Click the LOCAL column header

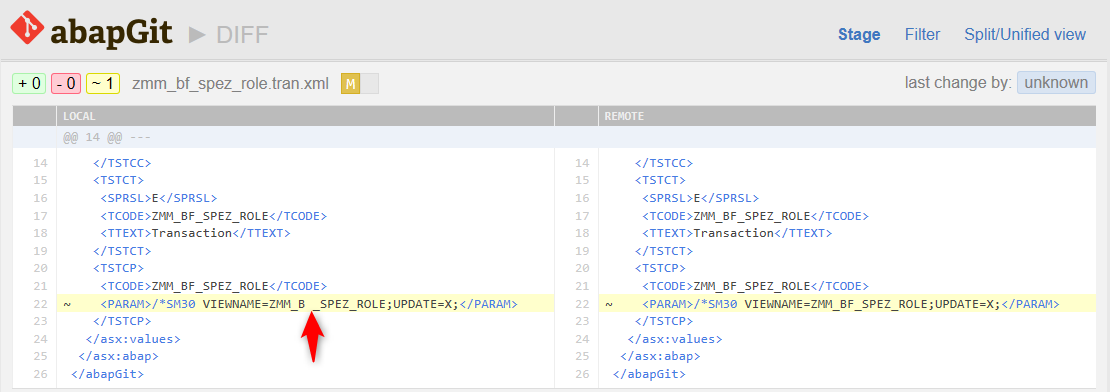coord(305,116)
